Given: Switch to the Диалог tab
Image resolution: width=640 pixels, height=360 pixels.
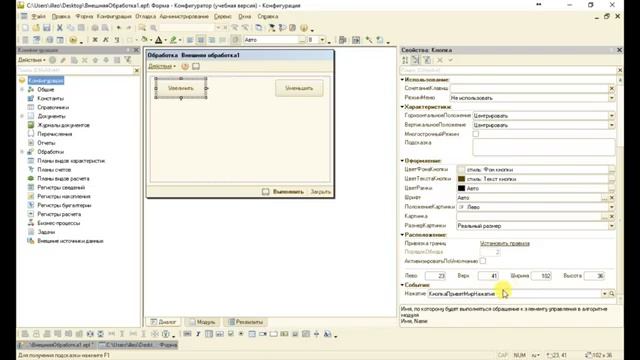Looking at the screenshot, I should click(163, 322).
